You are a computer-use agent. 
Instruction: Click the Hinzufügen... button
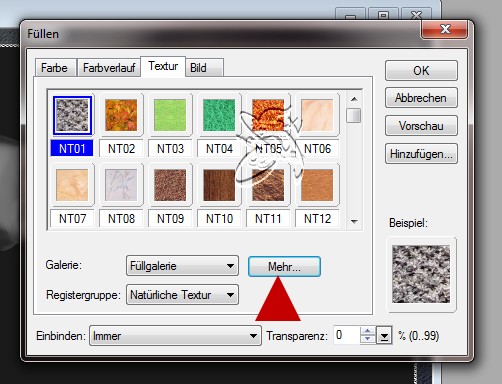(421, 154)
